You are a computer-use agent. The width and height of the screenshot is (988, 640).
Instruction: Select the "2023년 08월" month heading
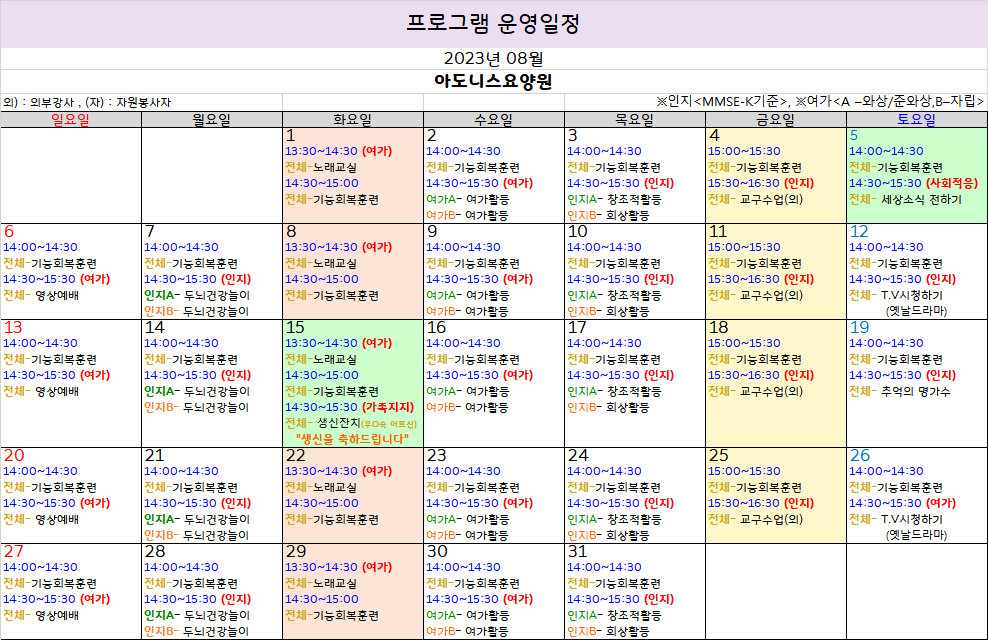tap(493, 59)
